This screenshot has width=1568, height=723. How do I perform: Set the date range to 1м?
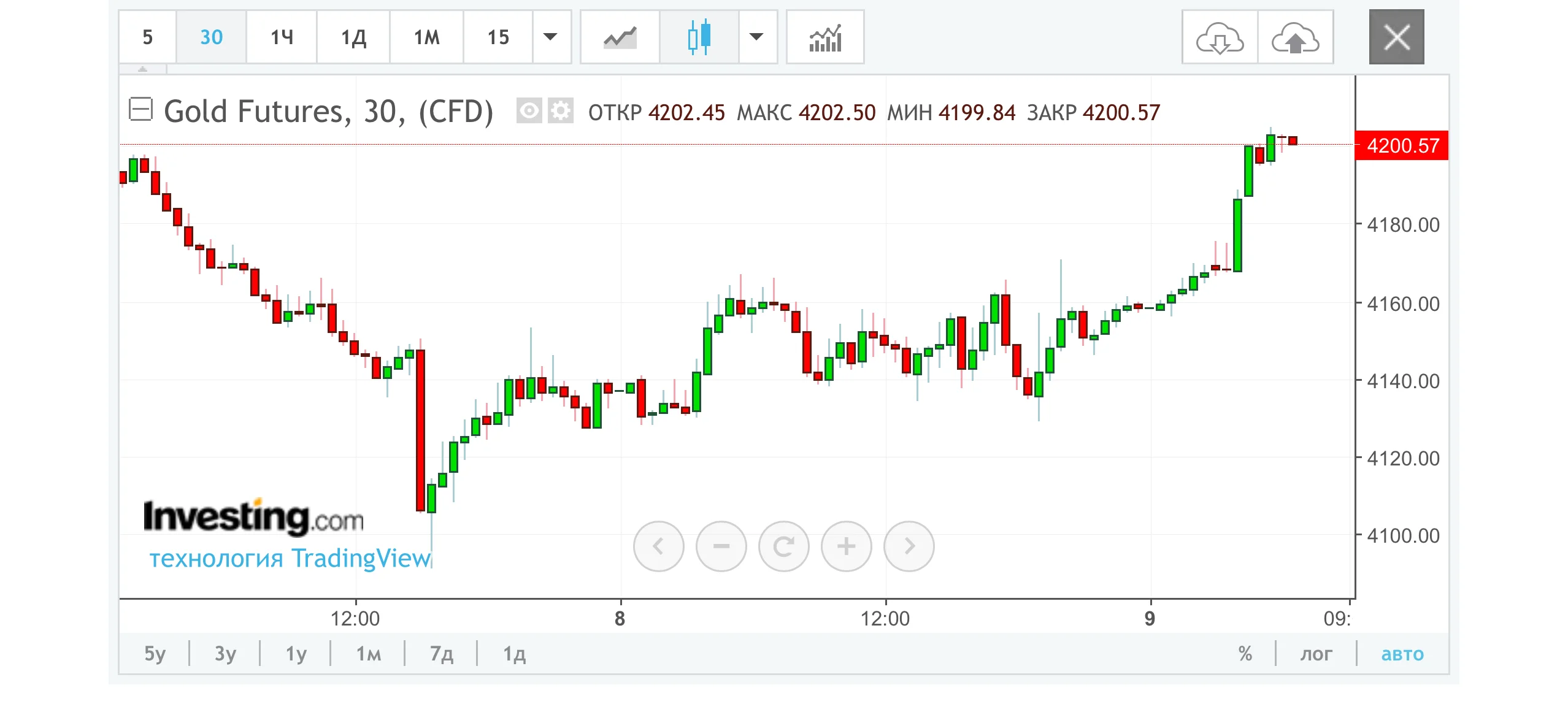coord(368,653)
